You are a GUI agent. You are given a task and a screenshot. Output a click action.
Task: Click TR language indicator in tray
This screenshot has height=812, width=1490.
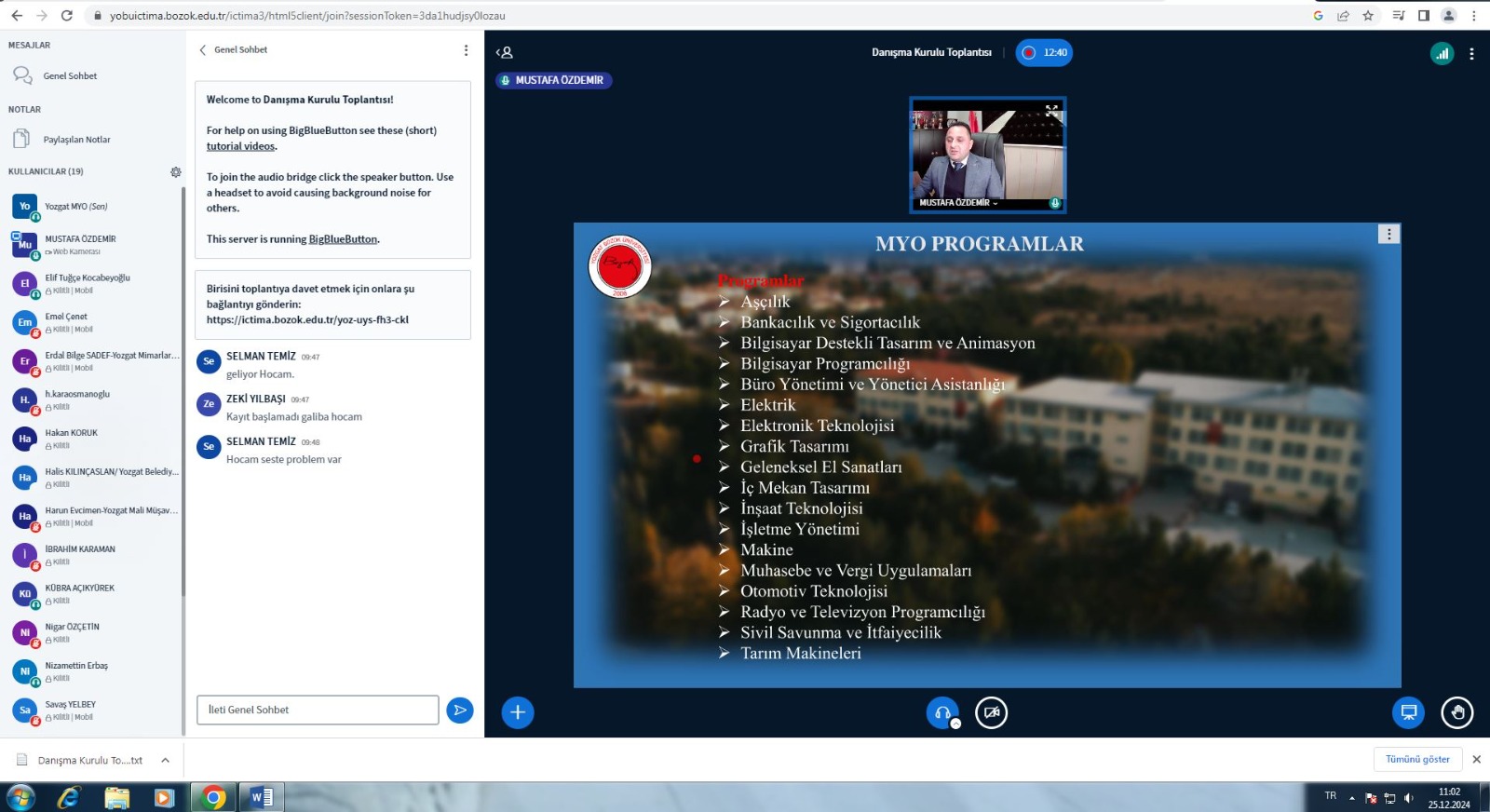click(x=1330, y=795)
